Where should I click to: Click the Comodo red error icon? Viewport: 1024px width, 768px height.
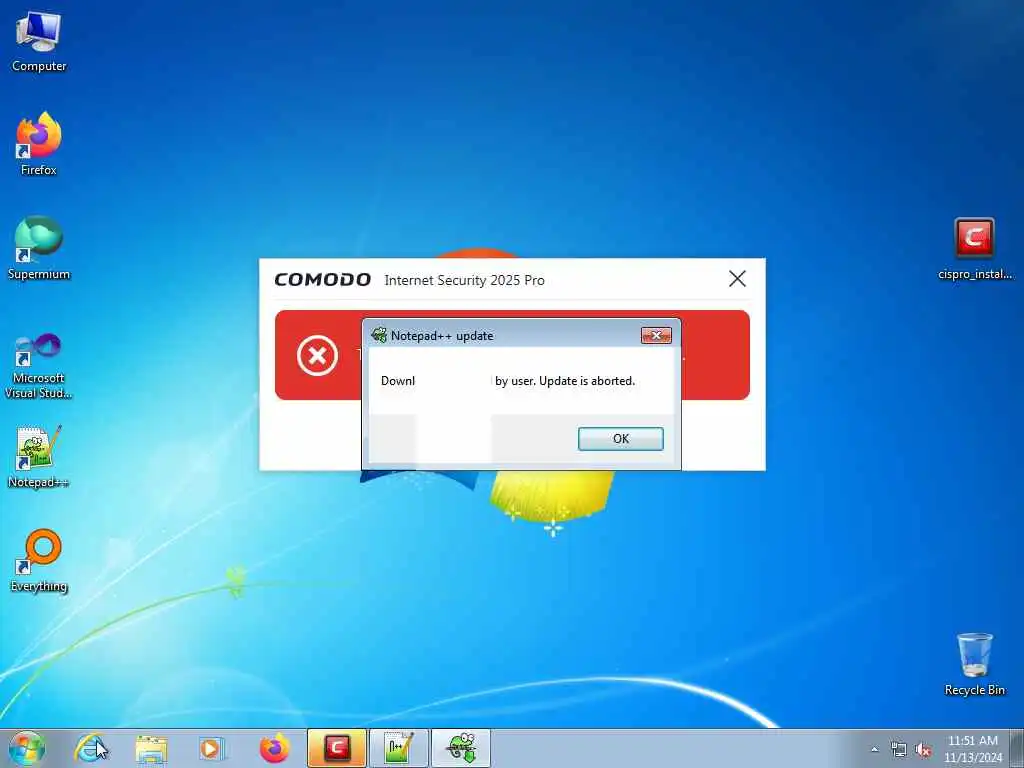coord(317,356)
